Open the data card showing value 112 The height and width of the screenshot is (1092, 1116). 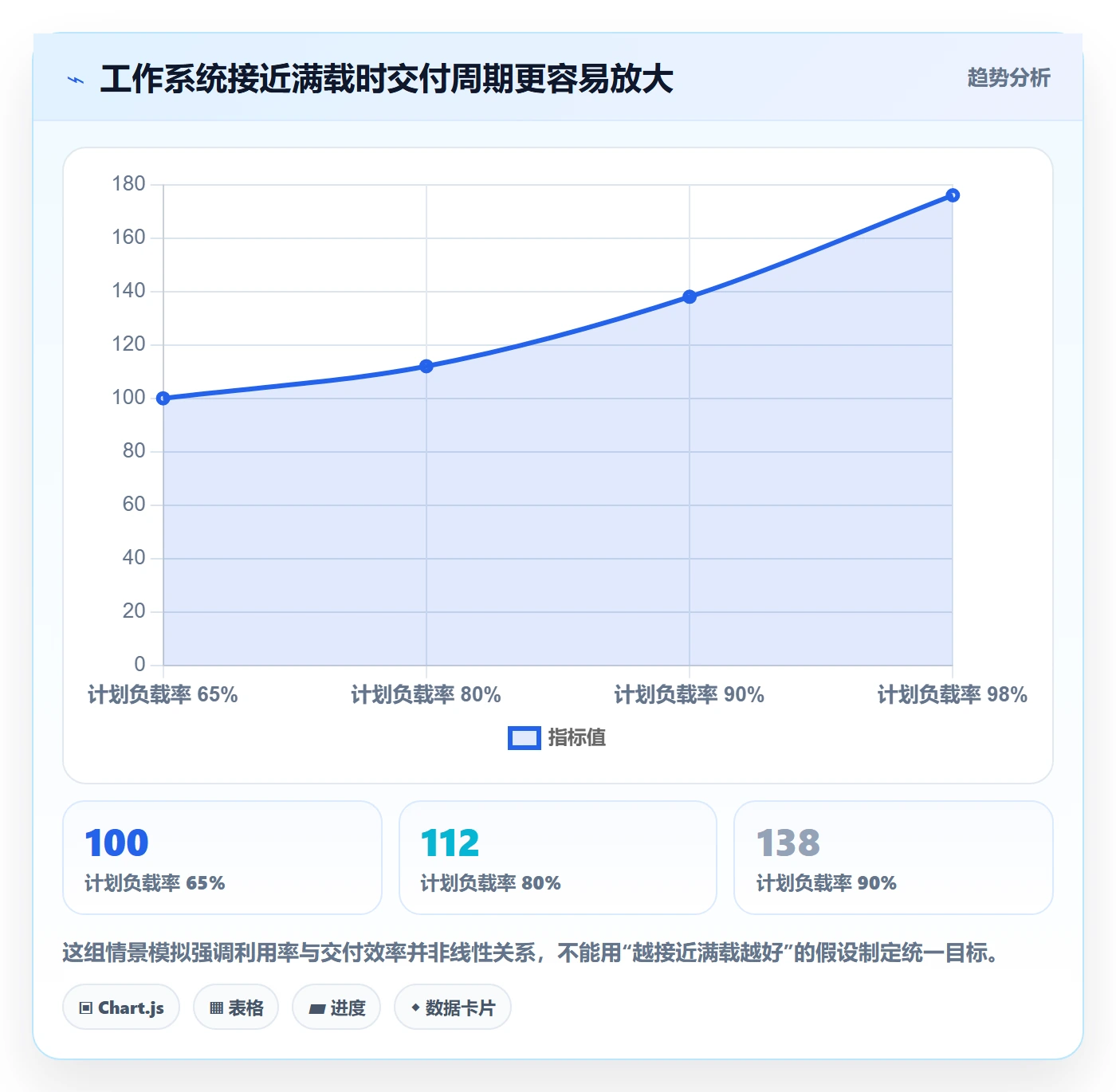(x=558, y=858)
